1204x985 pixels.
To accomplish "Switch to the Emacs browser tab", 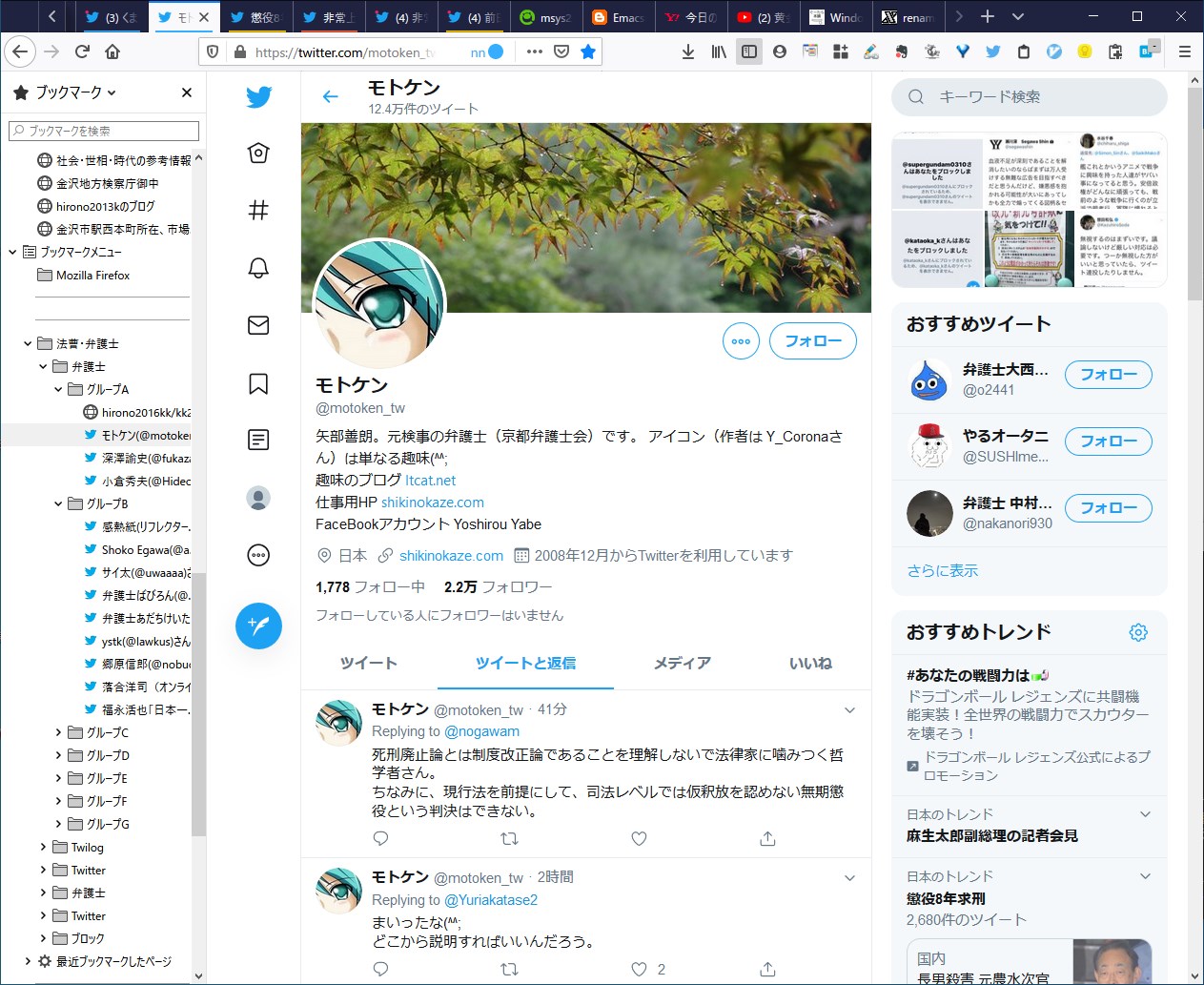I will (x=617, y=17).
